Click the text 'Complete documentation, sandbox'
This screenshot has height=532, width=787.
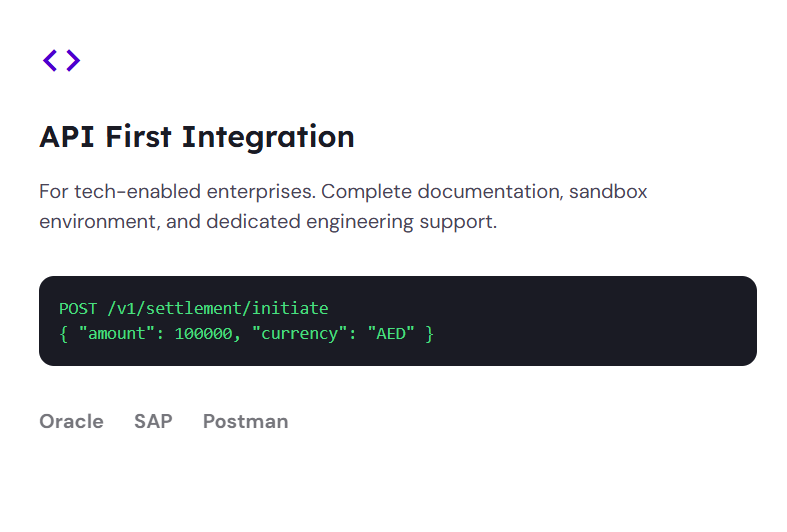tap(484, 192)
